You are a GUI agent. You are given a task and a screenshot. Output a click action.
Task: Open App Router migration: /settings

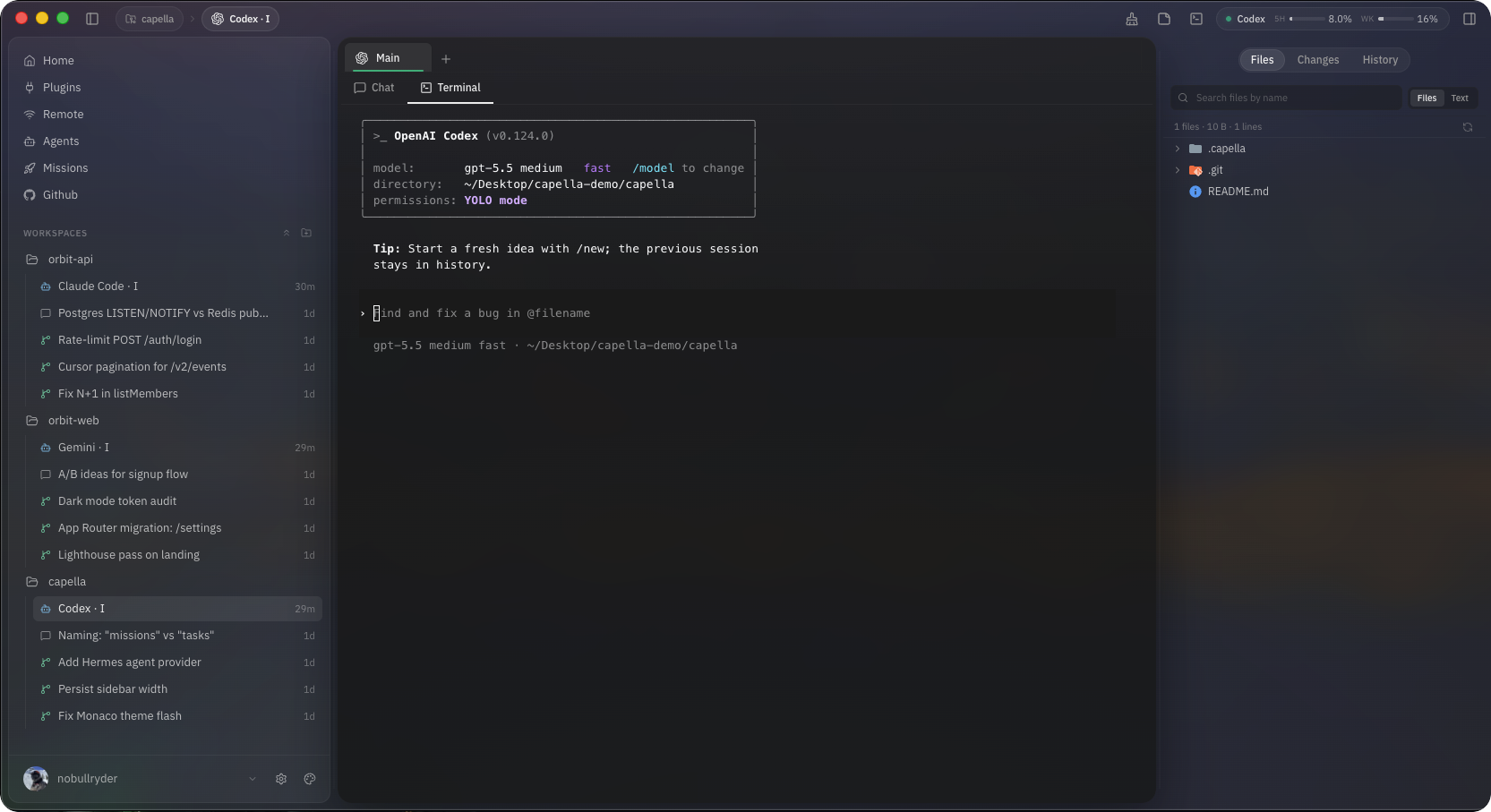click(177, 528)
